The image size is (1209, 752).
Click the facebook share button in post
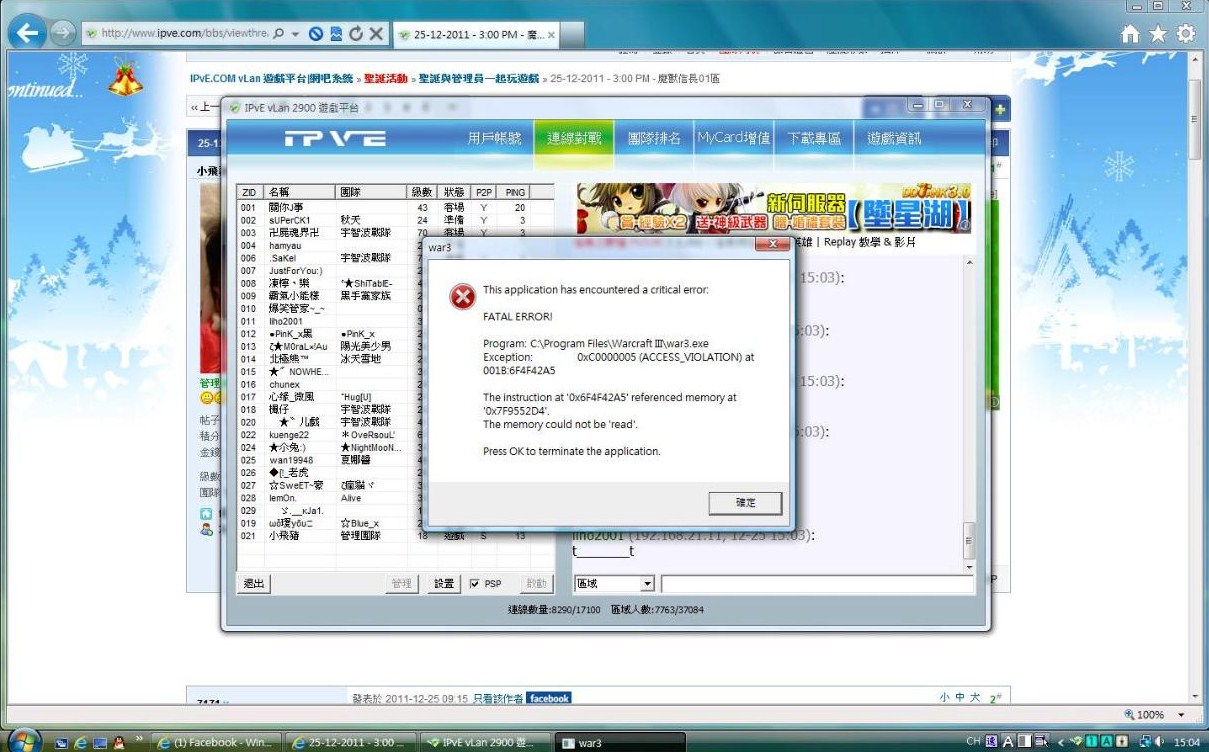pos(549,698)
